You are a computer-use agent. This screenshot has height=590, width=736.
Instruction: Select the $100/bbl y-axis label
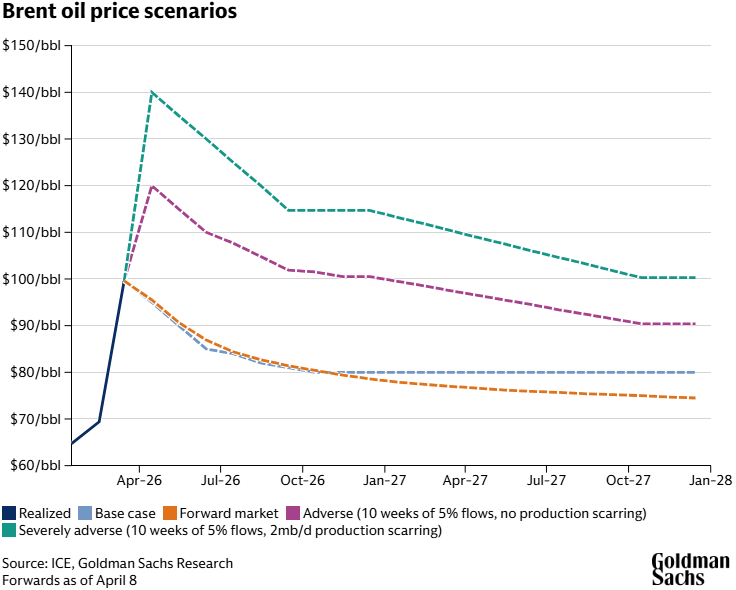pos(31,279)
